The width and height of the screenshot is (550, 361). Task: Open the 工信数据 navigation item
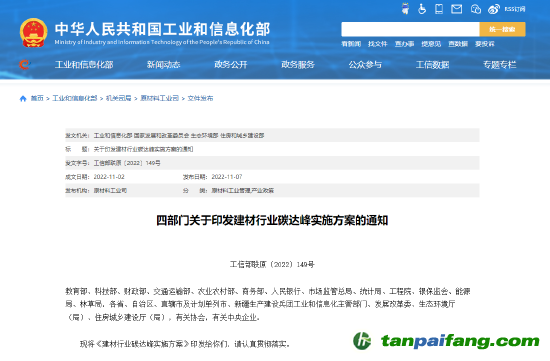coord(432,65)
